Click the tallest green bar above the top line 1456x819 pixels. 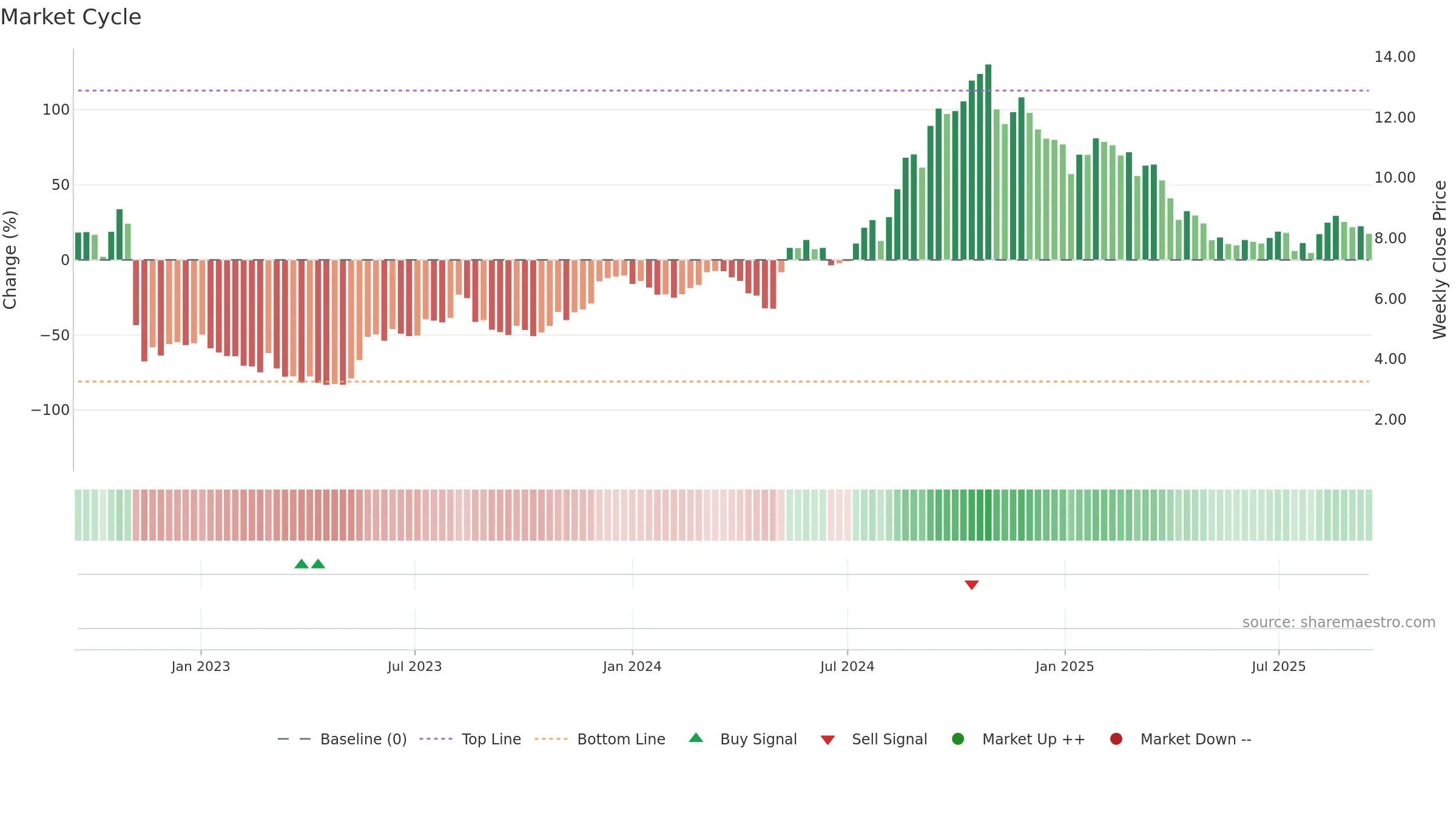988,162
